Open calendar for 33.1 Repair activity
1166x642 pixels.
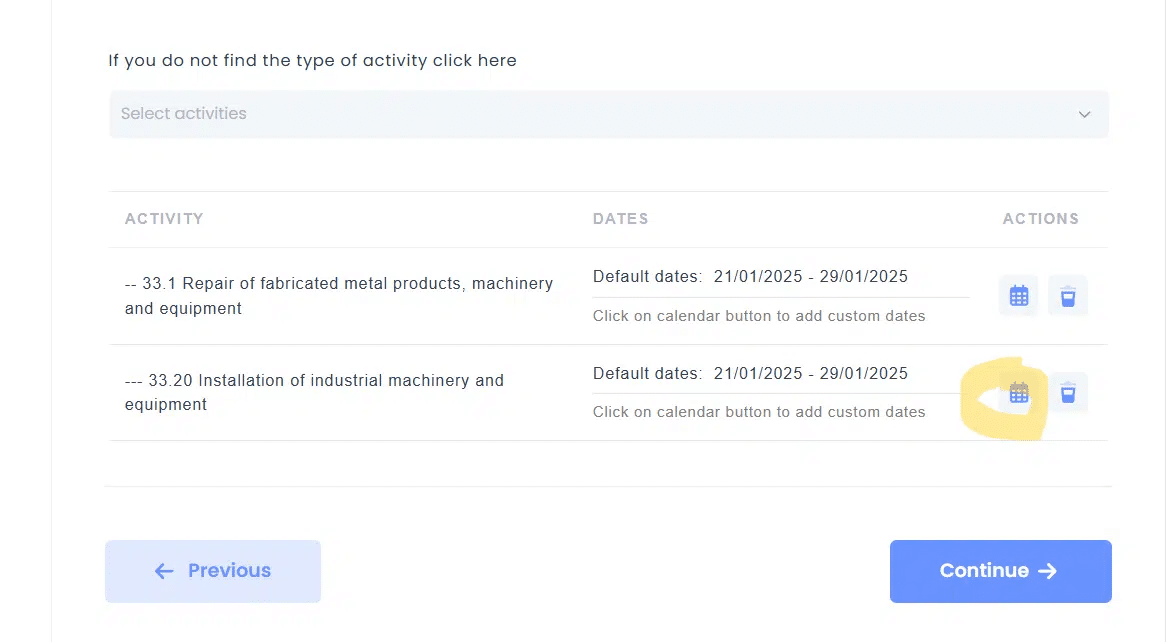coord(1019,296)
